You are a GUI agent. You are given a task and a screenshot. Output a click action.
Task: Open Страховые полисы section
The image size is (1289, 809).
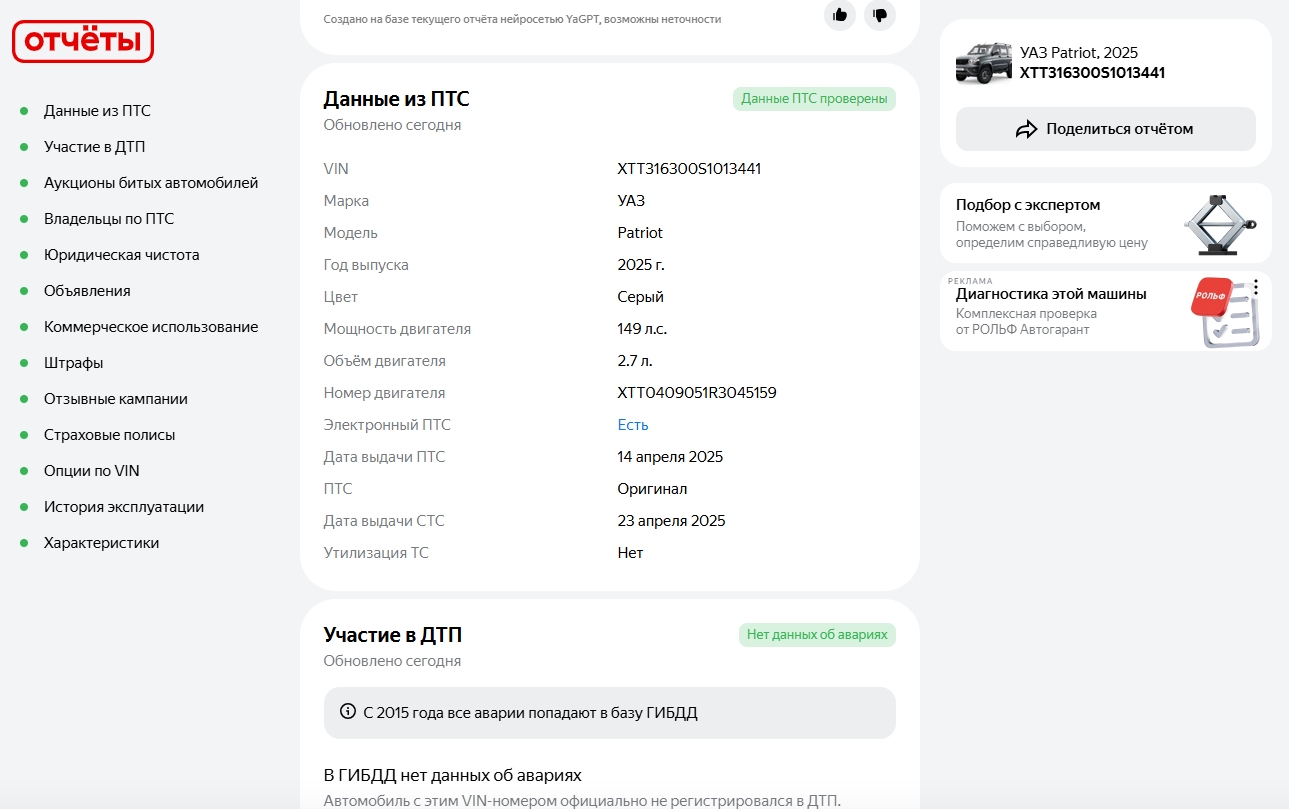click(109, 435)
